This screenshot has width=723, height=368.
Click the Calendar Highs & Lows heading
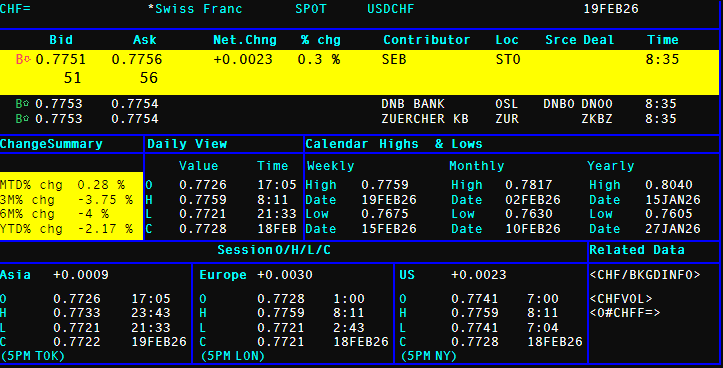pyautogui.click(x=394, y=144)
